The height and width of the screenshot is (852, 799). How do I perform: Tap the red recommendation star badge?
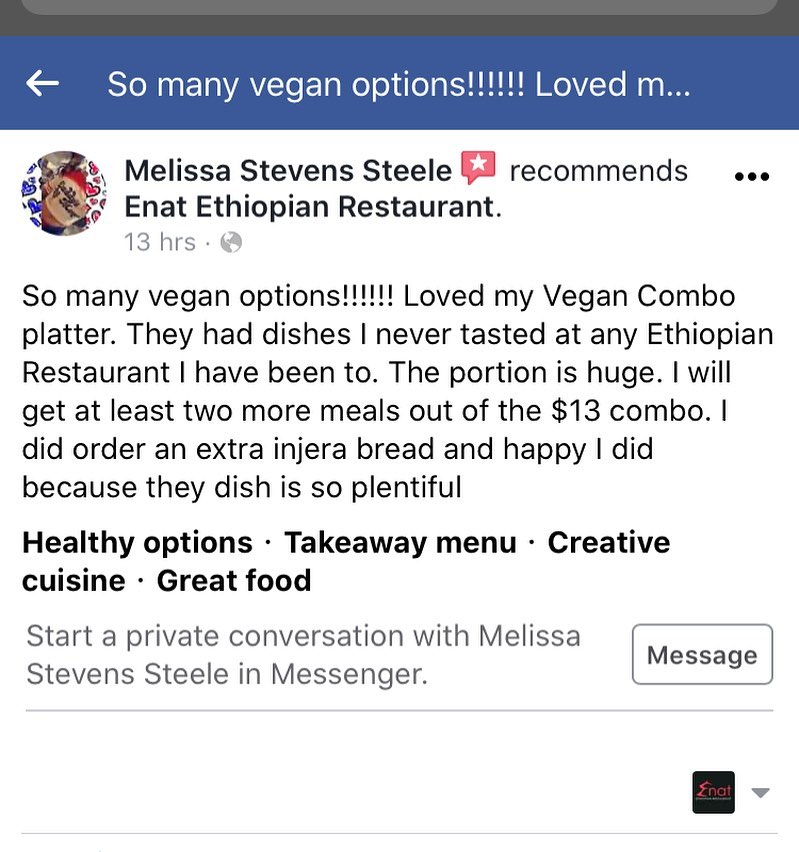[478, 167]
